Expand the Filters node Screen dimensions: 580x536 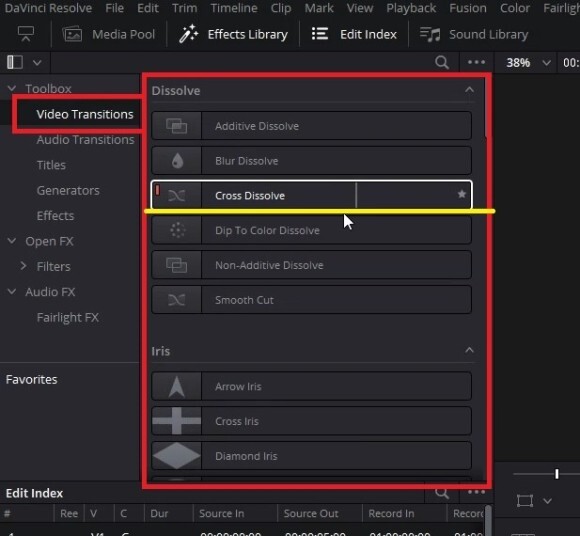pos(23,266)
